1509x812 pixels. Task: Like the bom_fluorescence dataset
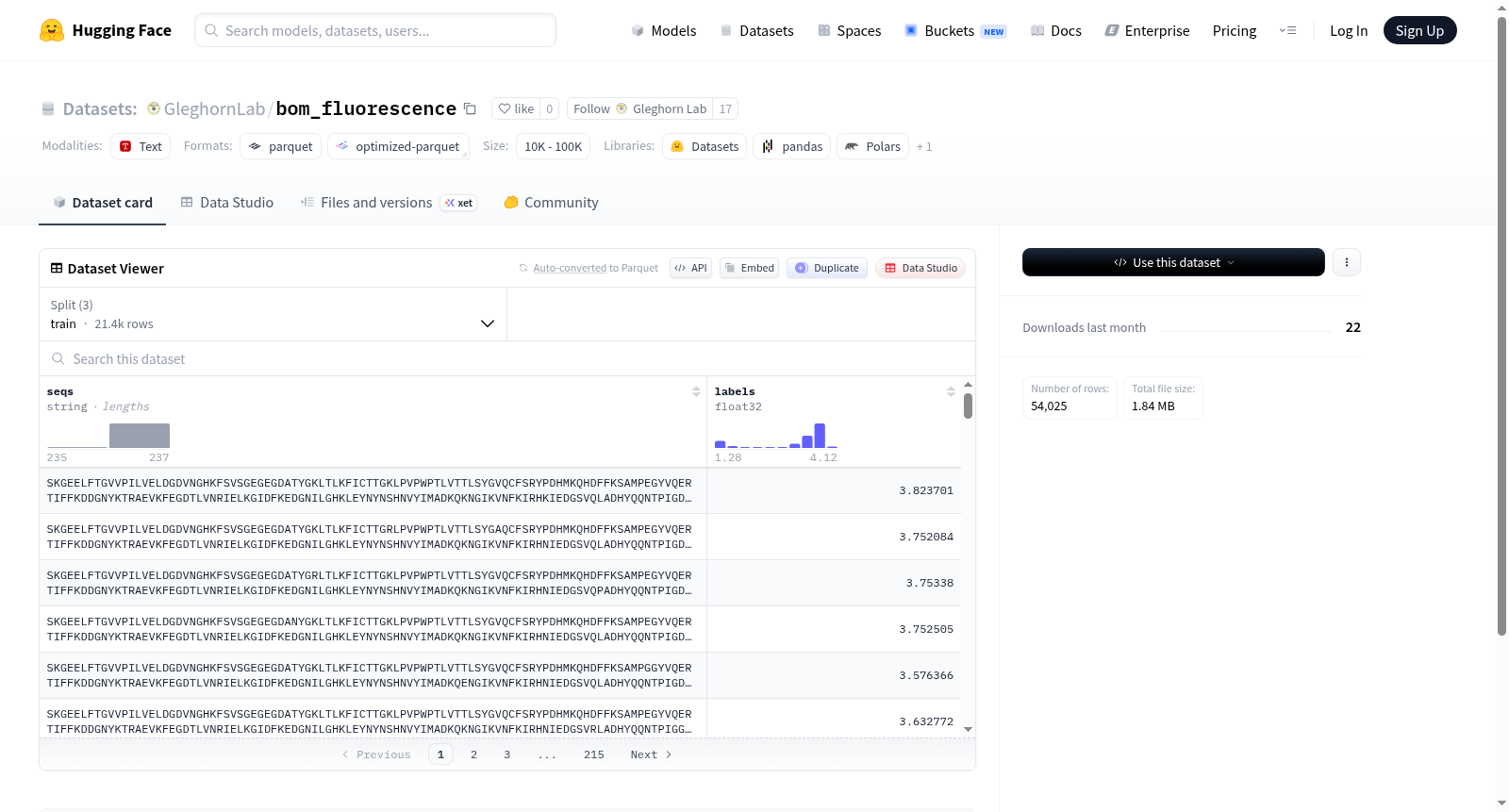[516, 108]
